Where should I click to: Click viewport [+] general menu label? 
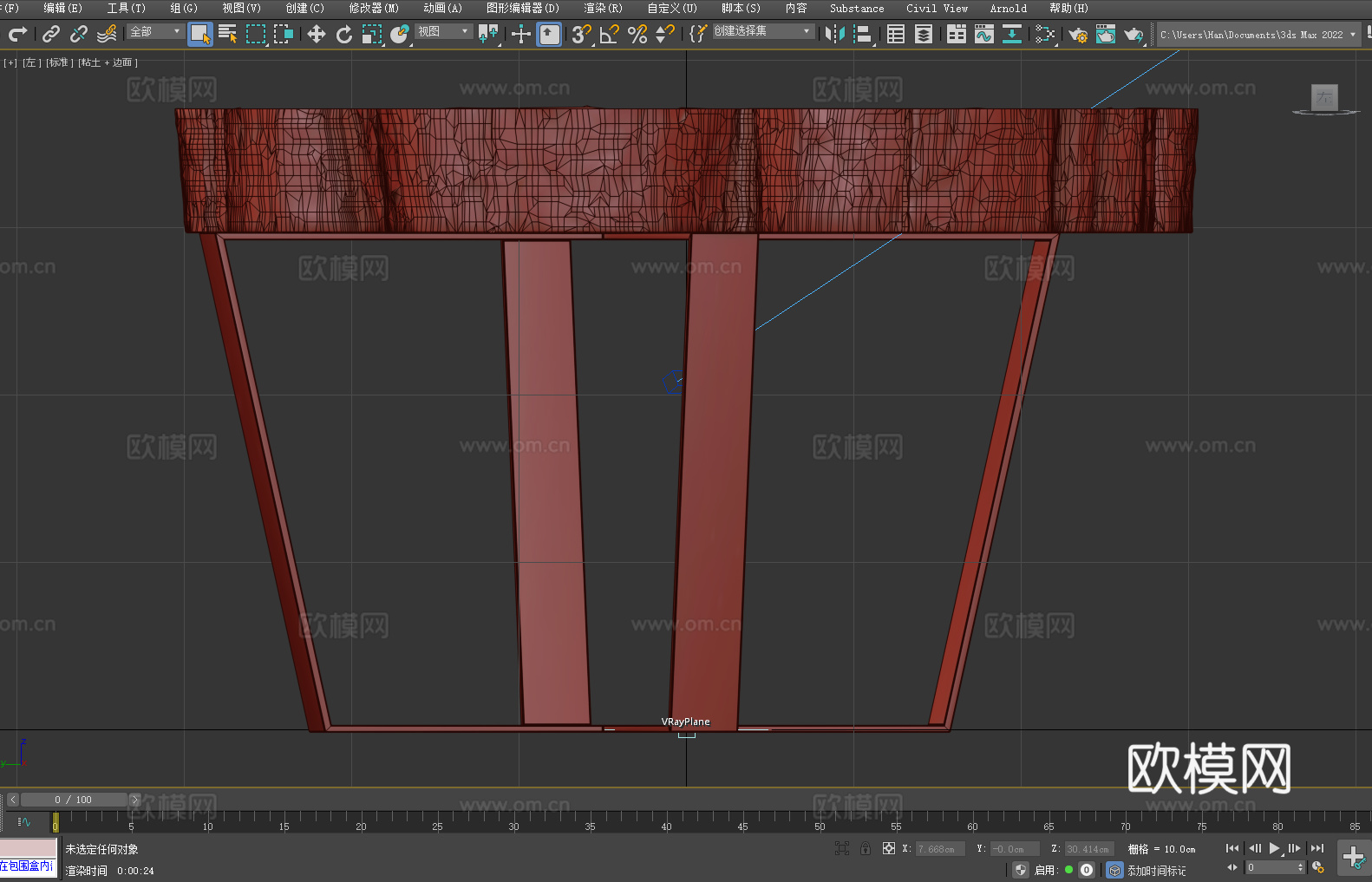(x=10, y=62)
